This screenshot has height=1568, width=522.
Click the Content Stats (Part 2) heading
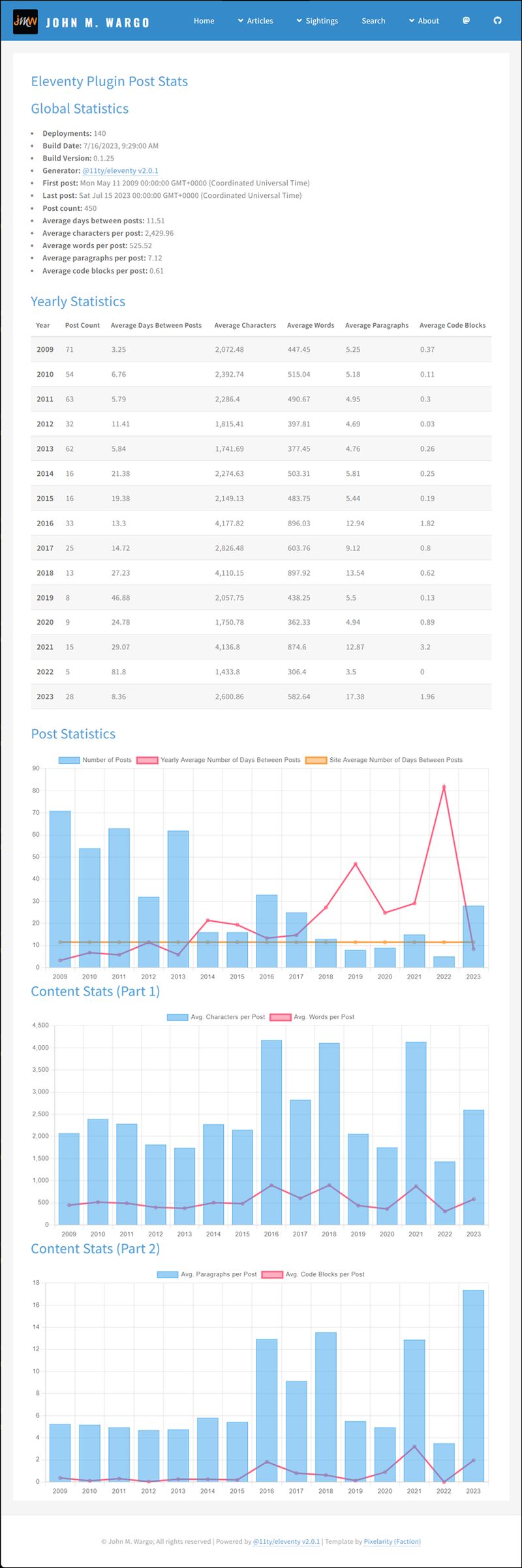[x=95, y=1248]
